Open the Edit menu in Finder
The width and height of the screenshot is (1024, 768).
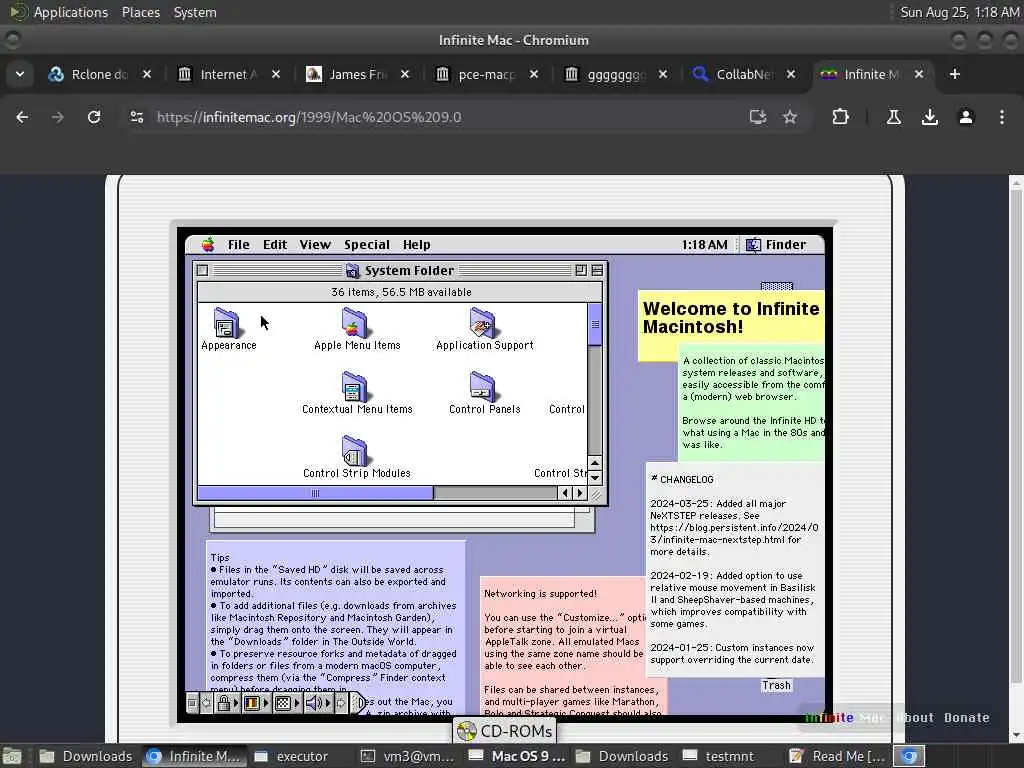275,244
